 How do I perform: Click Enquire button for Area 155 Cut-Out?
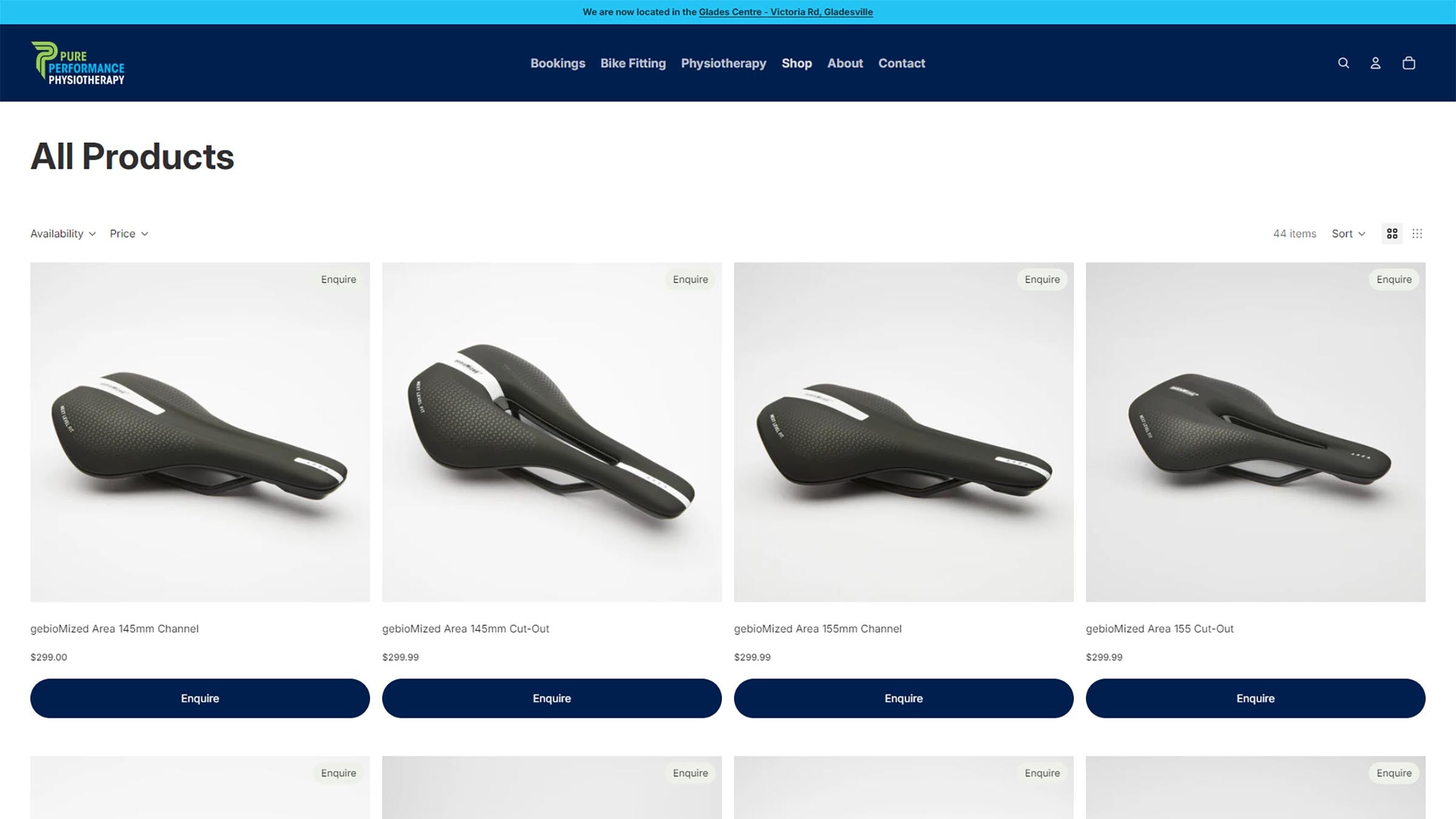(x=1256, y=698)
